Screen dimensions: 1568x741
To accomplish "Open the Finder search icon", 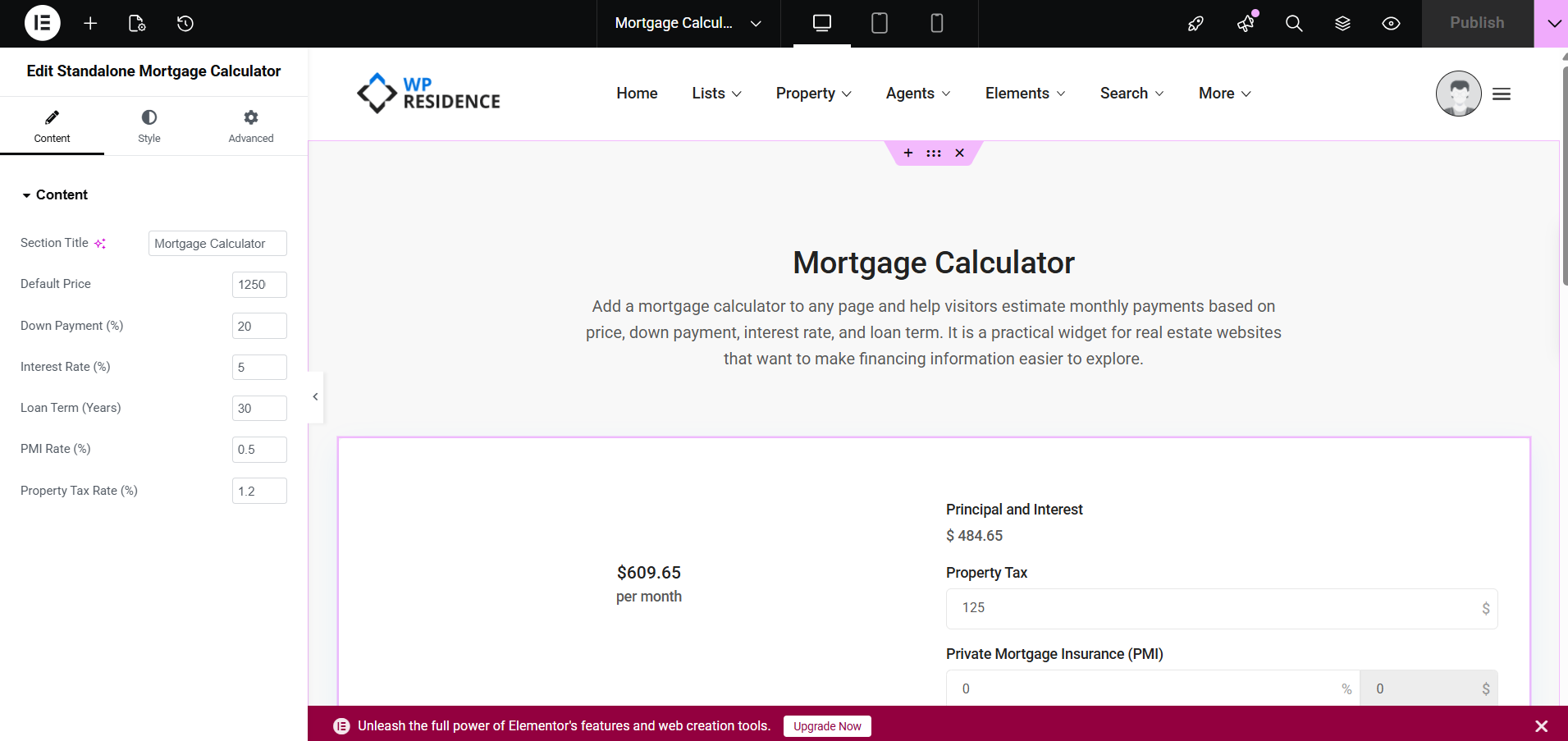I will (1294, 23).
